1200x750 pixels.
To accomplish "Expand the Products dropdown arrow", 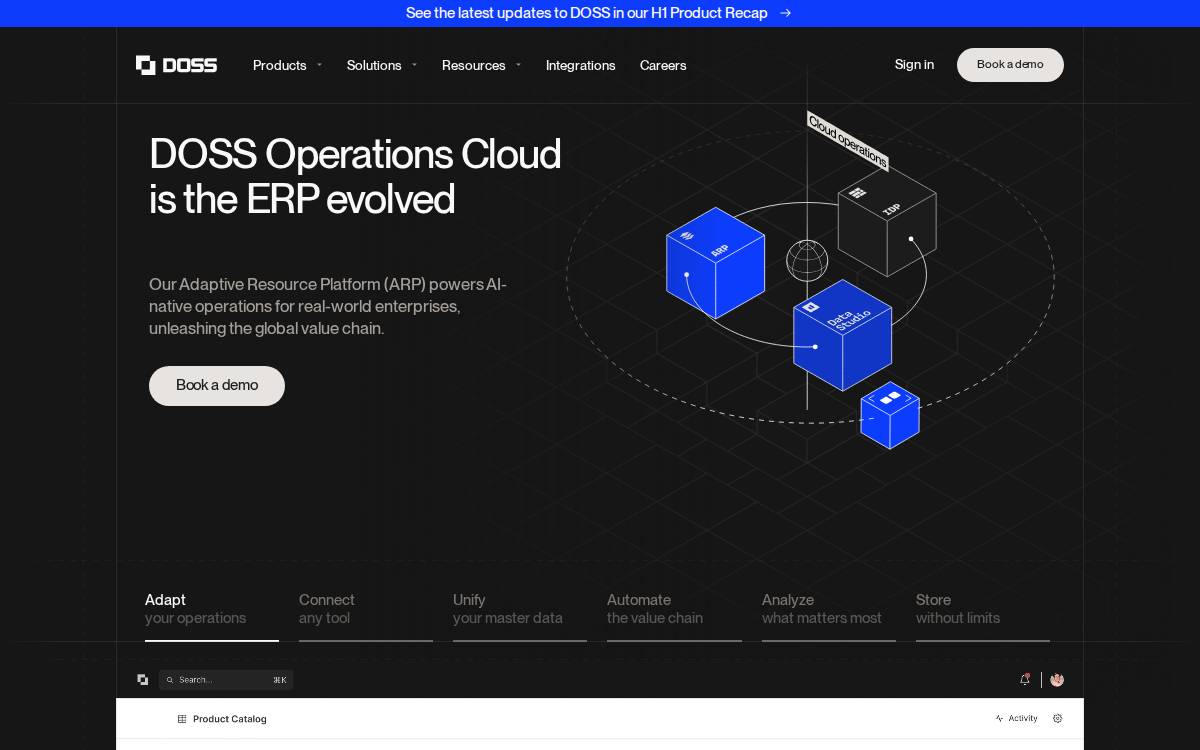I will click(x=319, y=65).
